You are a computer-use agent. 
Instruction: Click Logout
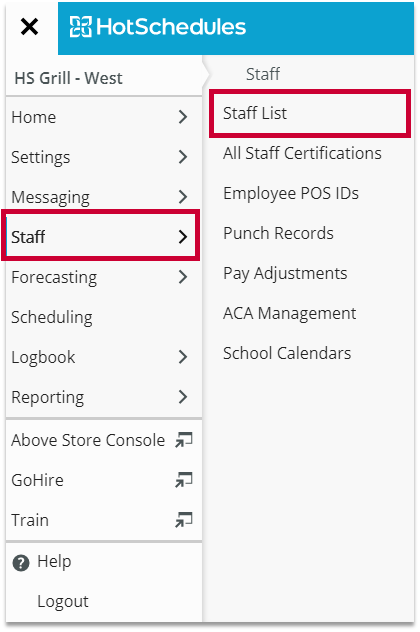[63, 601]
